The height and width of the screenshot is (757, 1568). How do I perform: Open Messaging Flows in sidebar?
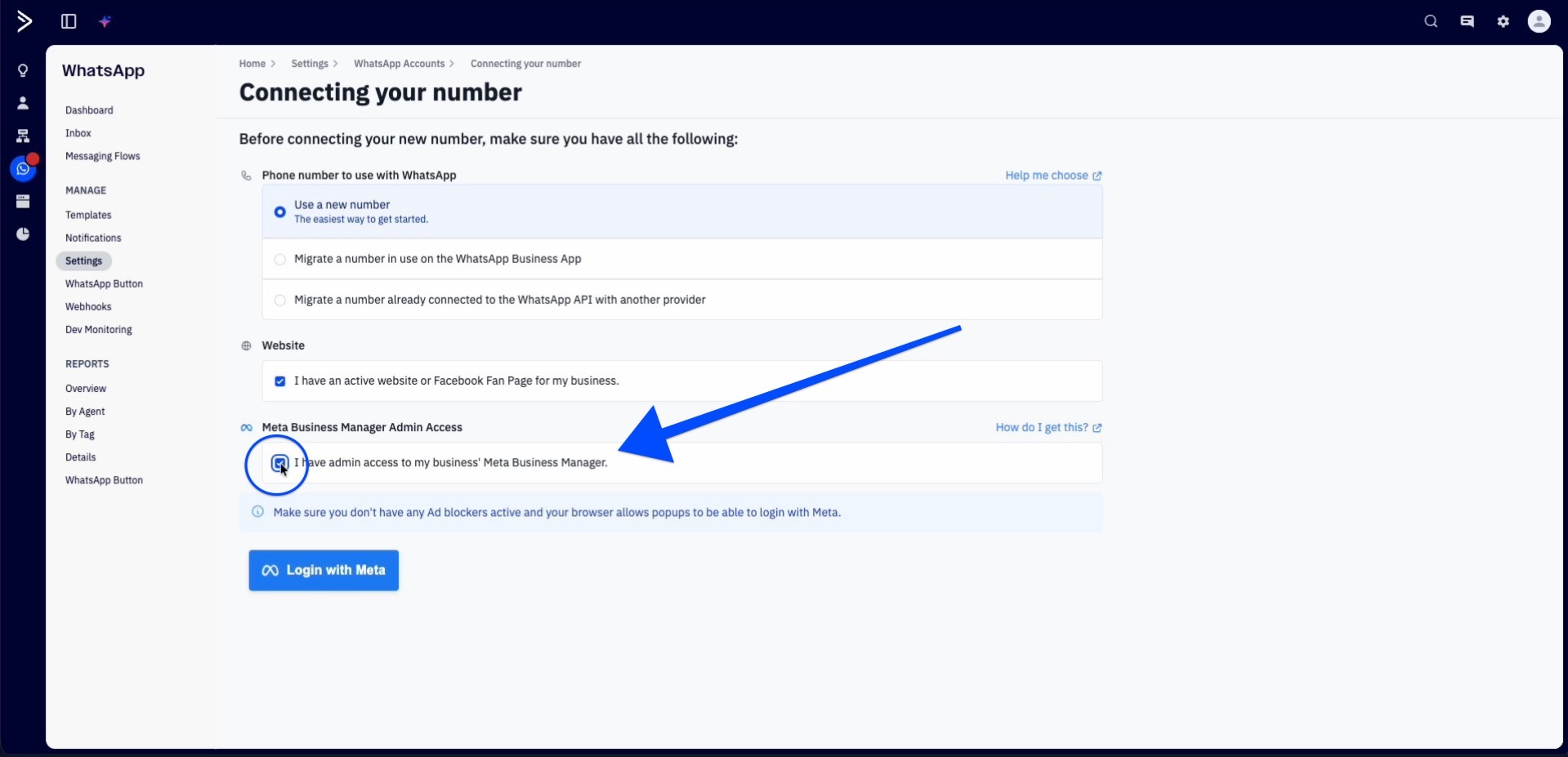pyautogui.click(x=103, y=156)
